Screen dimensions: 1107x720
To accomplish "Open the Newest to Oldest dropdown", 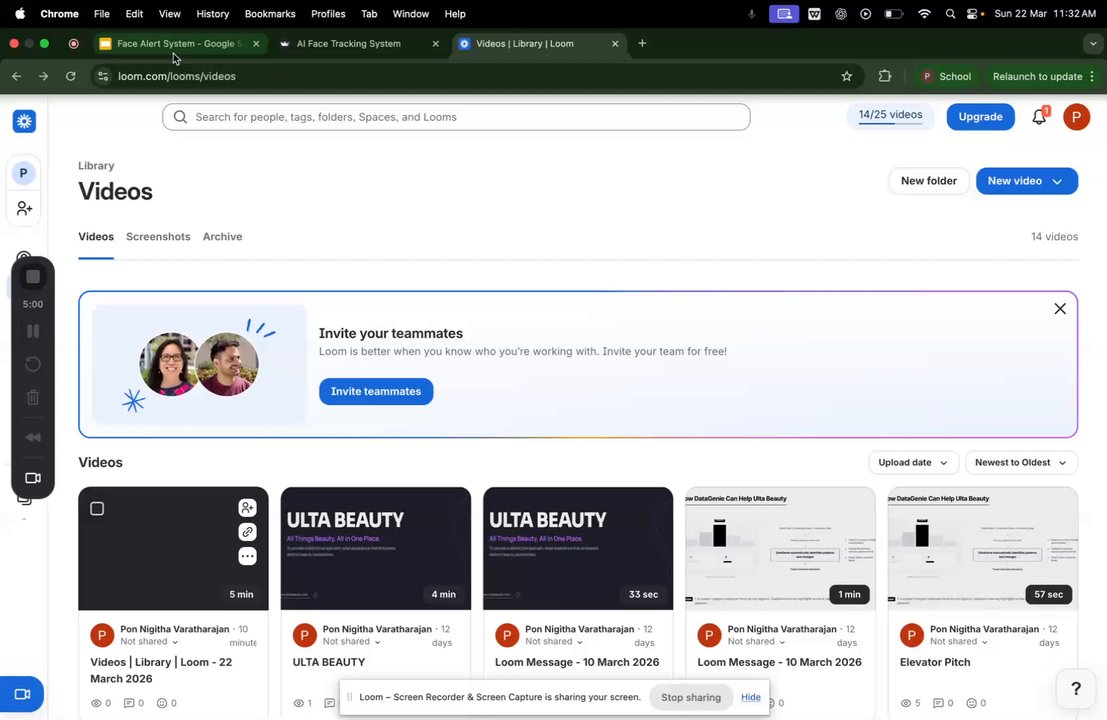I will pos(1021,462).
